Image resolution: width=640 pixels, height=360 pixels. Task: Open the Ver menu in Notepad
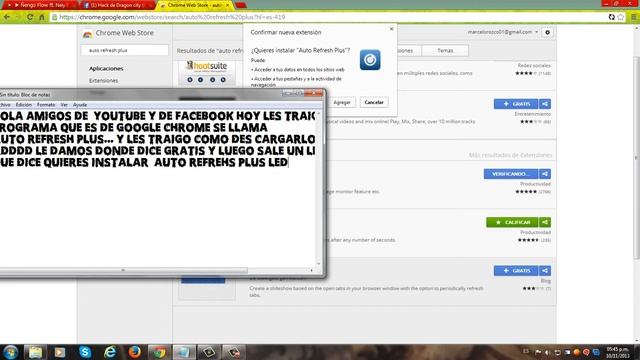64,105
